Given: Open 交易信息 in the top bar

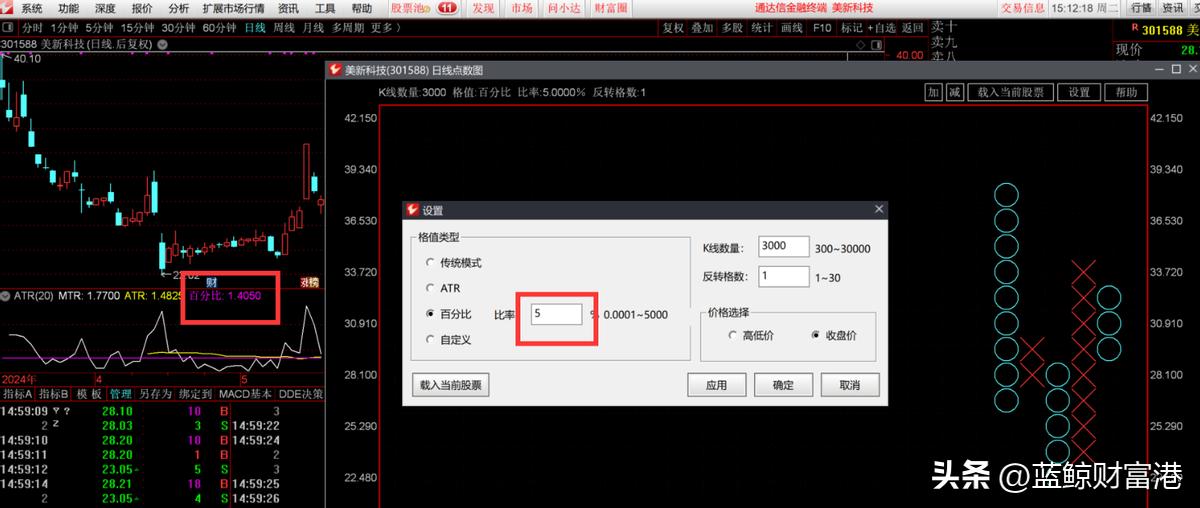Looking at the screenshot, I should click(1023, 8).
